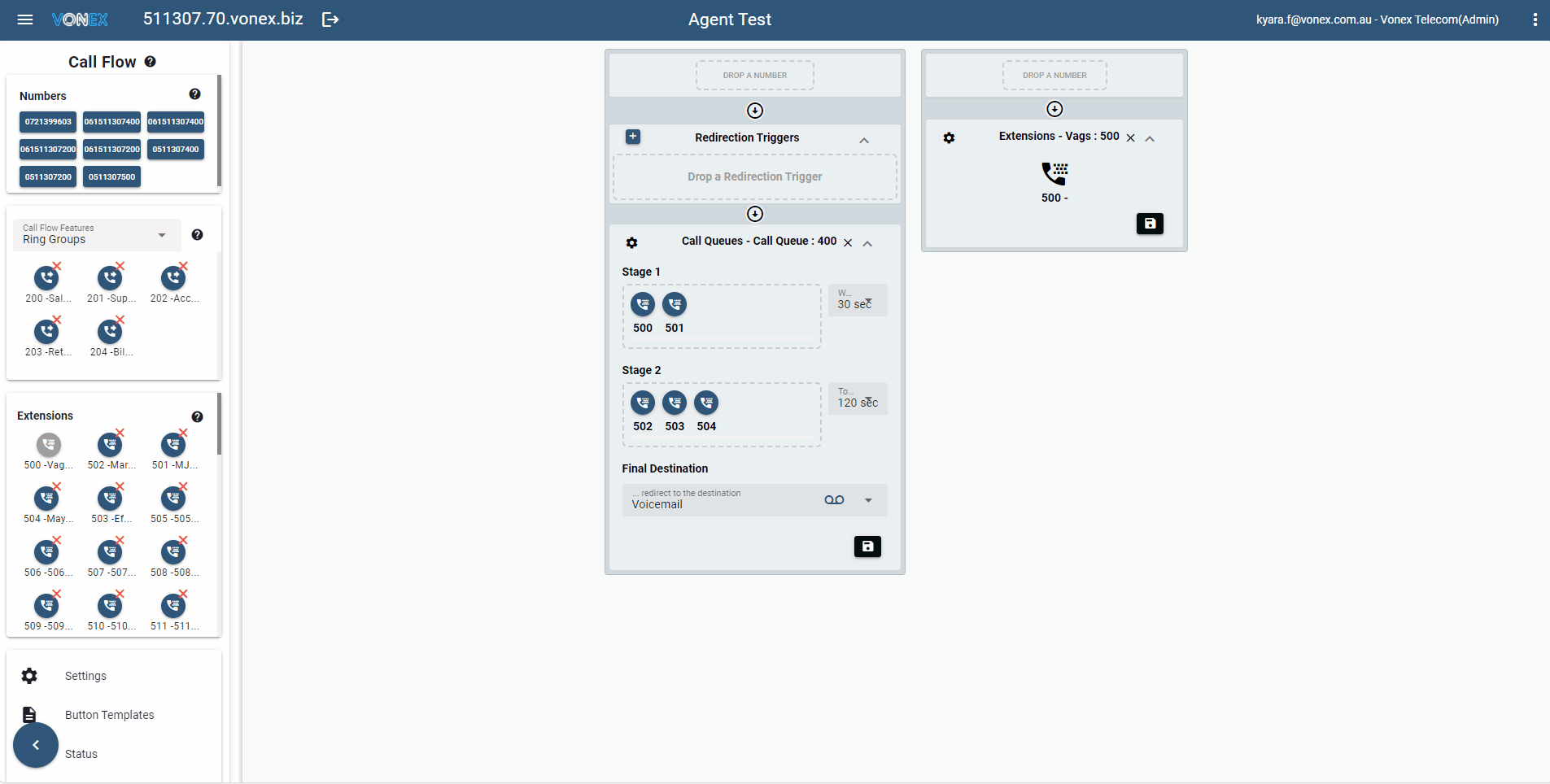Viewport: 1550px width, 784px height.
Task: Click the logout icon beside domain name
Action: coord(330,20)
